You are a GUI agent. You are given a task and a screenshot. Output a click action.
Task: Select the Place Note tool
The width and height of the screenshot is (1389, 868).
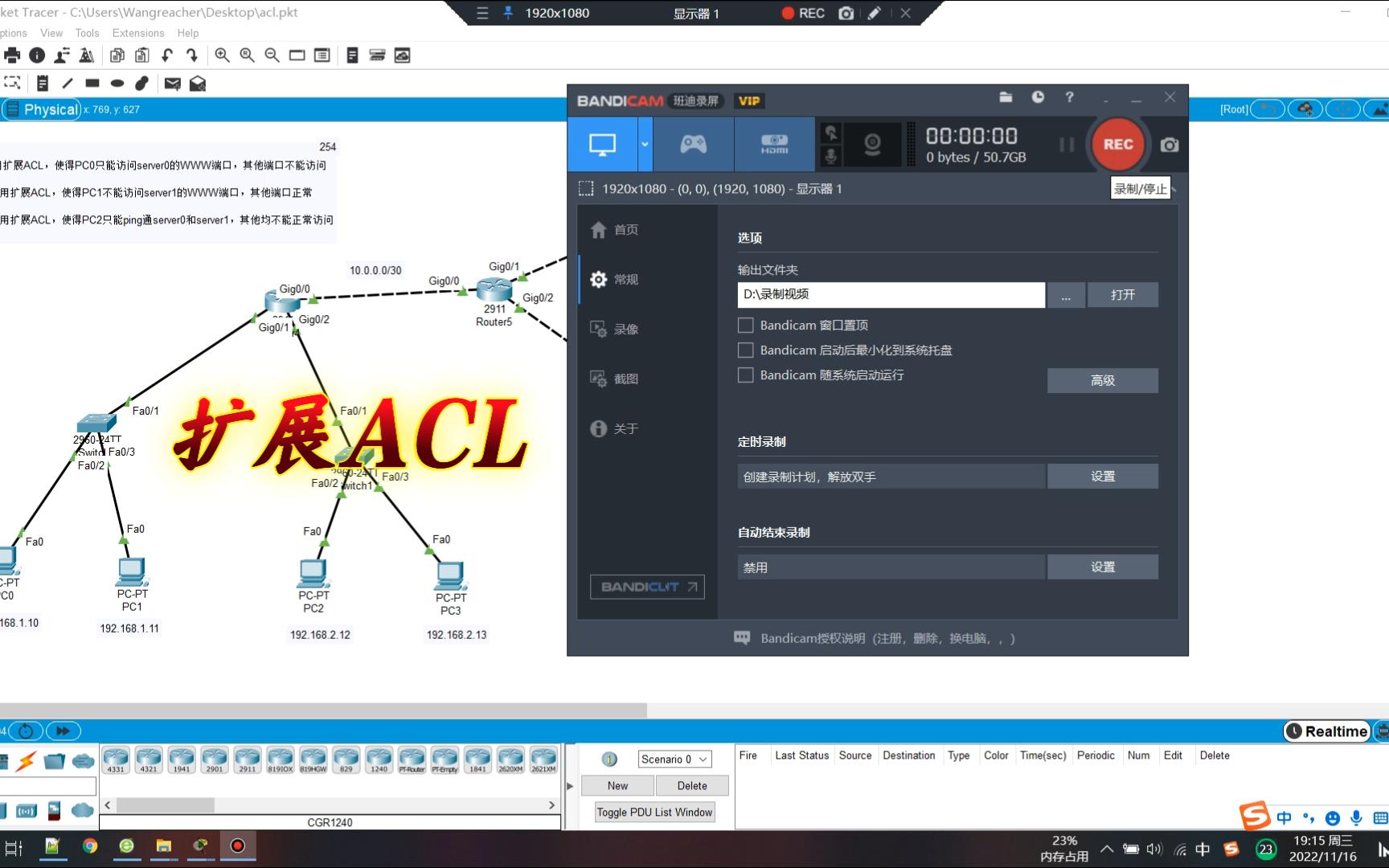[x=43, y=83]
